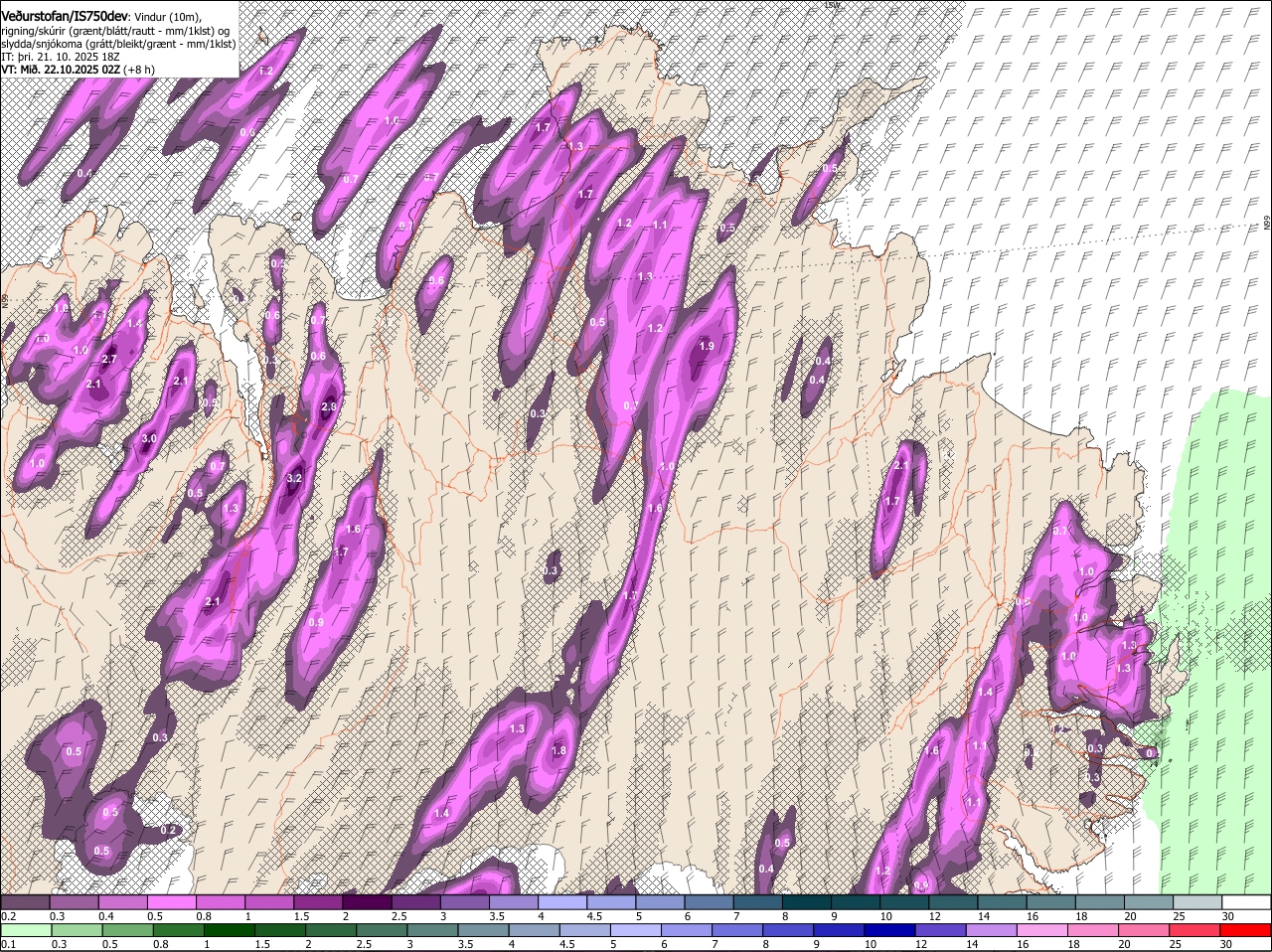The height and width of the screenshot is (952, 1272).
Task: Click the 3 swatch in the upper purple legend row
Action: 464,902
